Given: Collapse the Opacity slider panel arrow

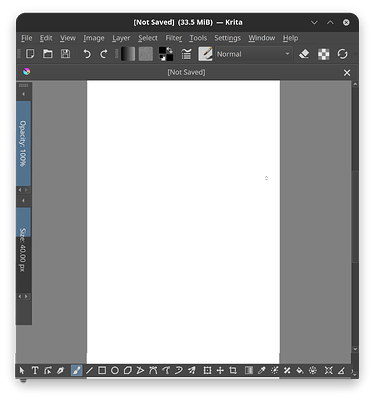Looking at the screenshot, I should [x=23, y=94].
